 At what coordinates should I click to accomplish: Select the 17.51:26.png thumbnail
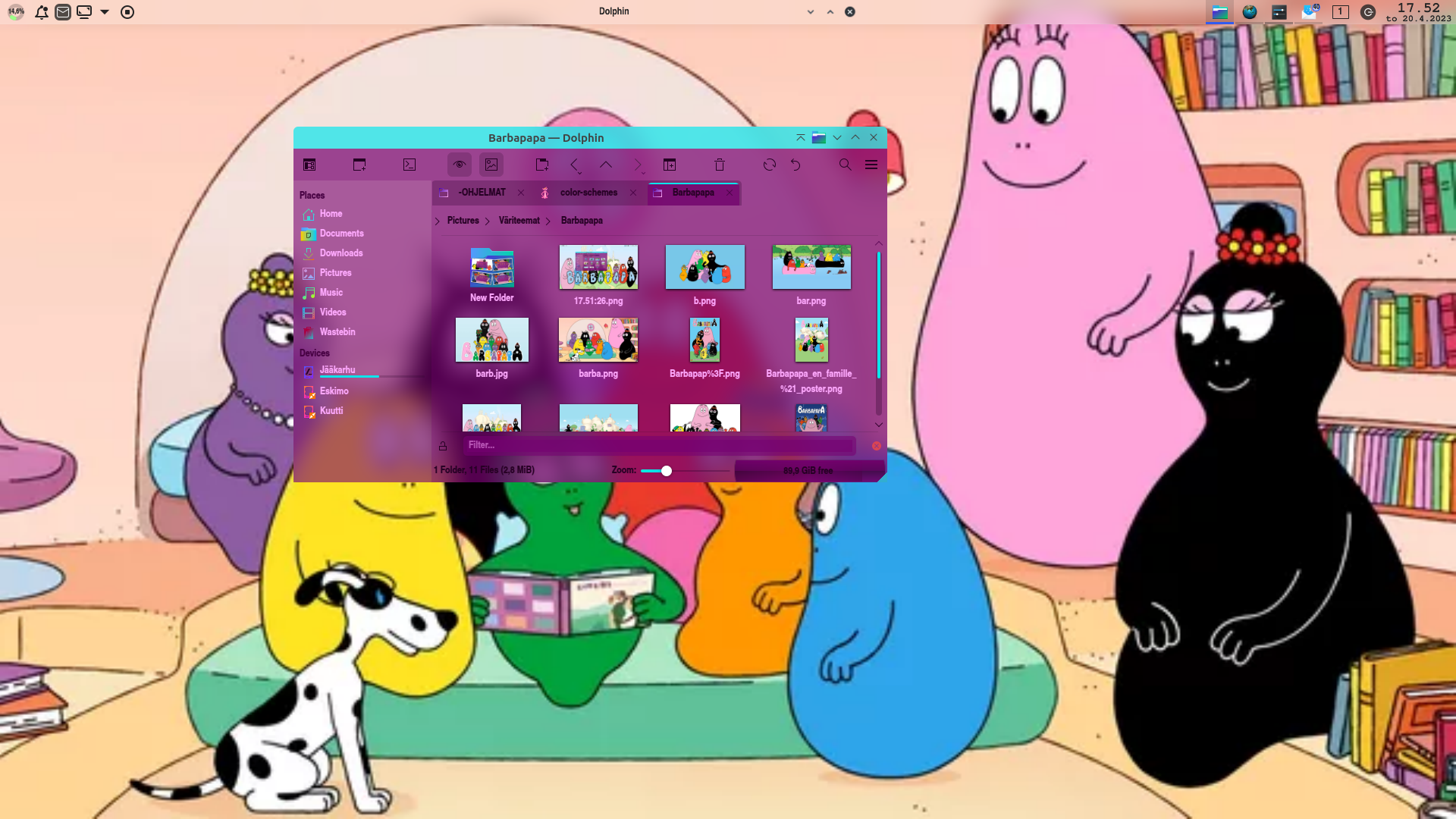[x=598, y=267]
